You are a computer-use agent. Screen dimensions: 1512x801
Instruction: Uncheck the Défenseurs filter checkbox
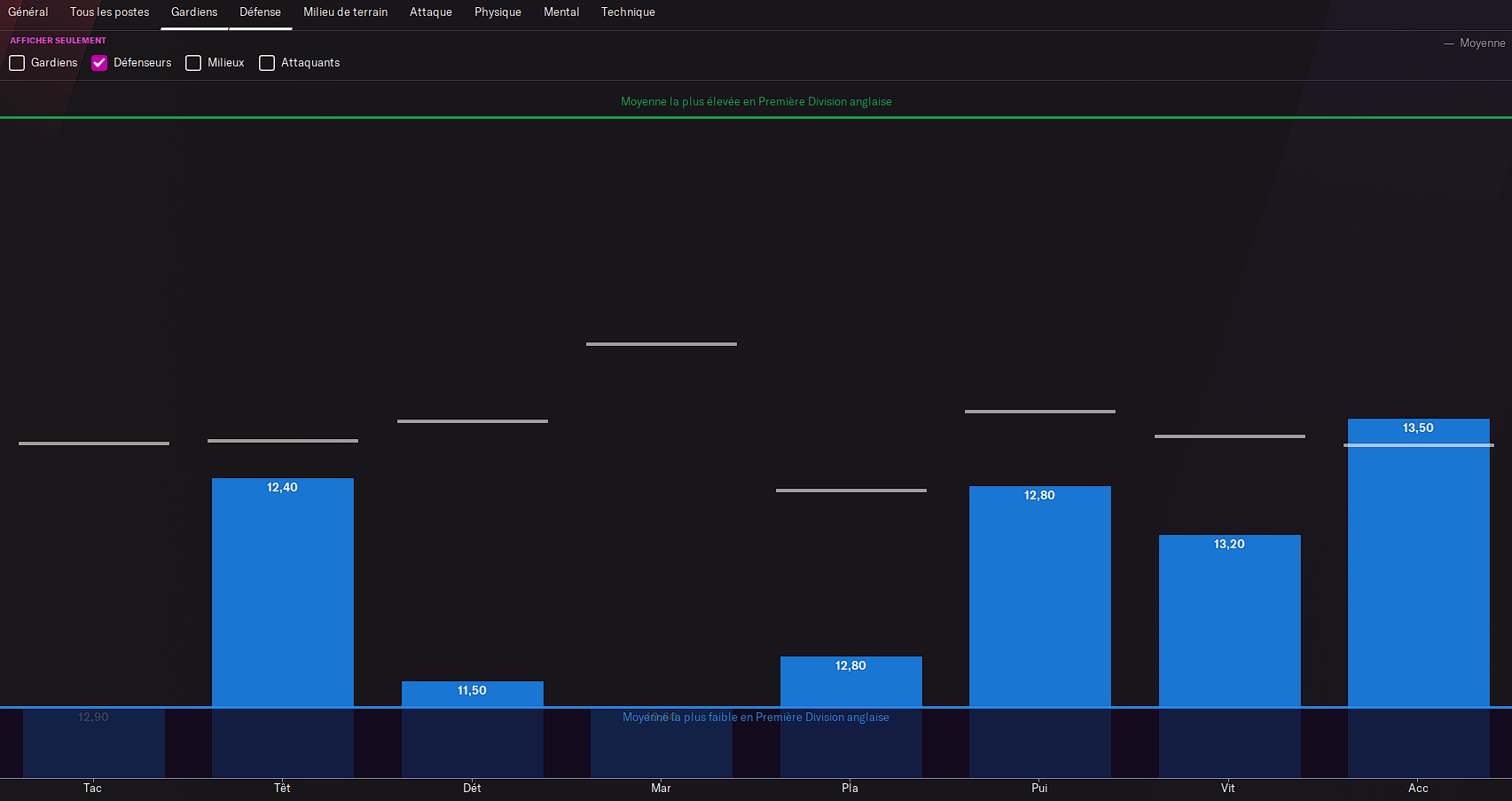click(x=99, y=63)
